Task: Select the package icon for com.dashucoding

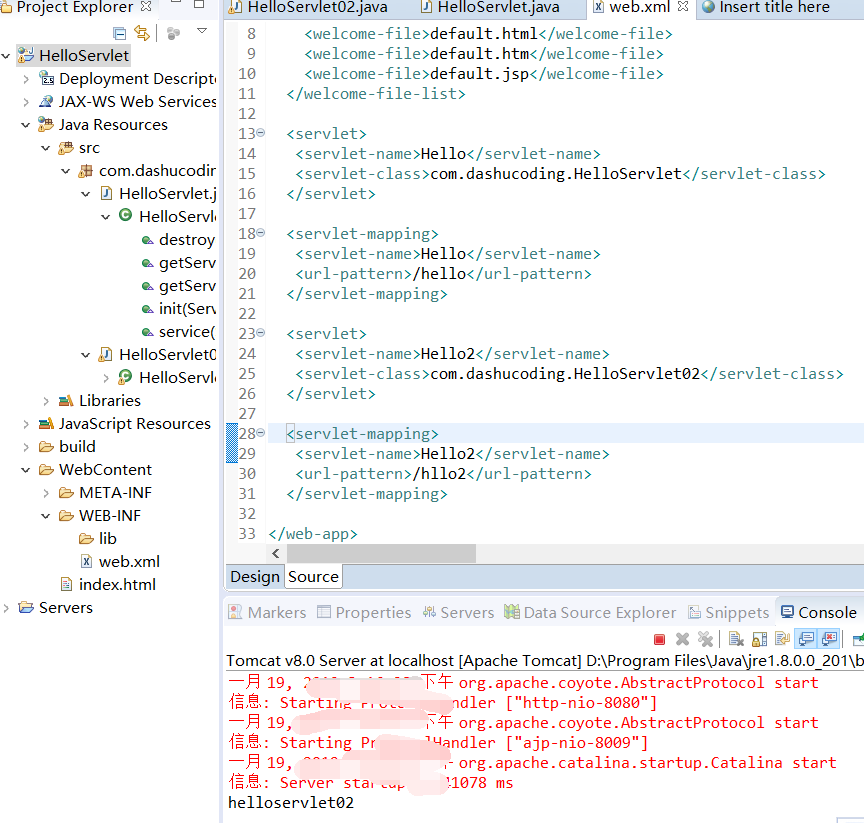Action: tap(85, 171)
